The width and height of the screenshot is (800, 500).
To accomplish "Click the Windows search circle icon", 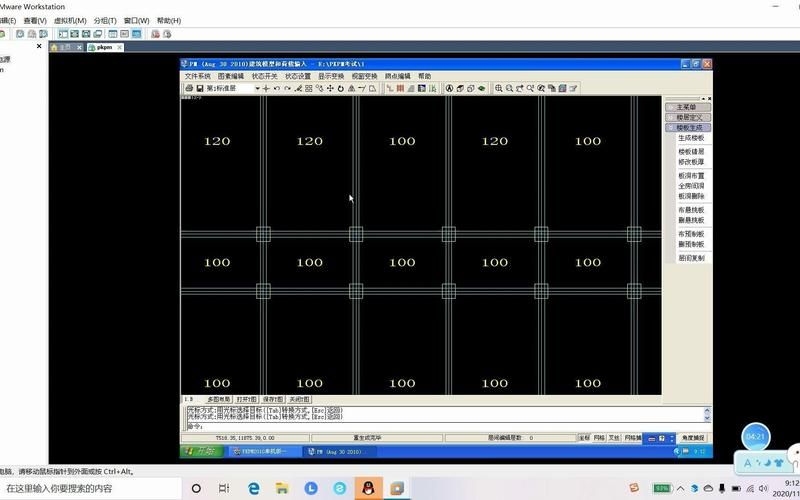I will click(196, 488).
